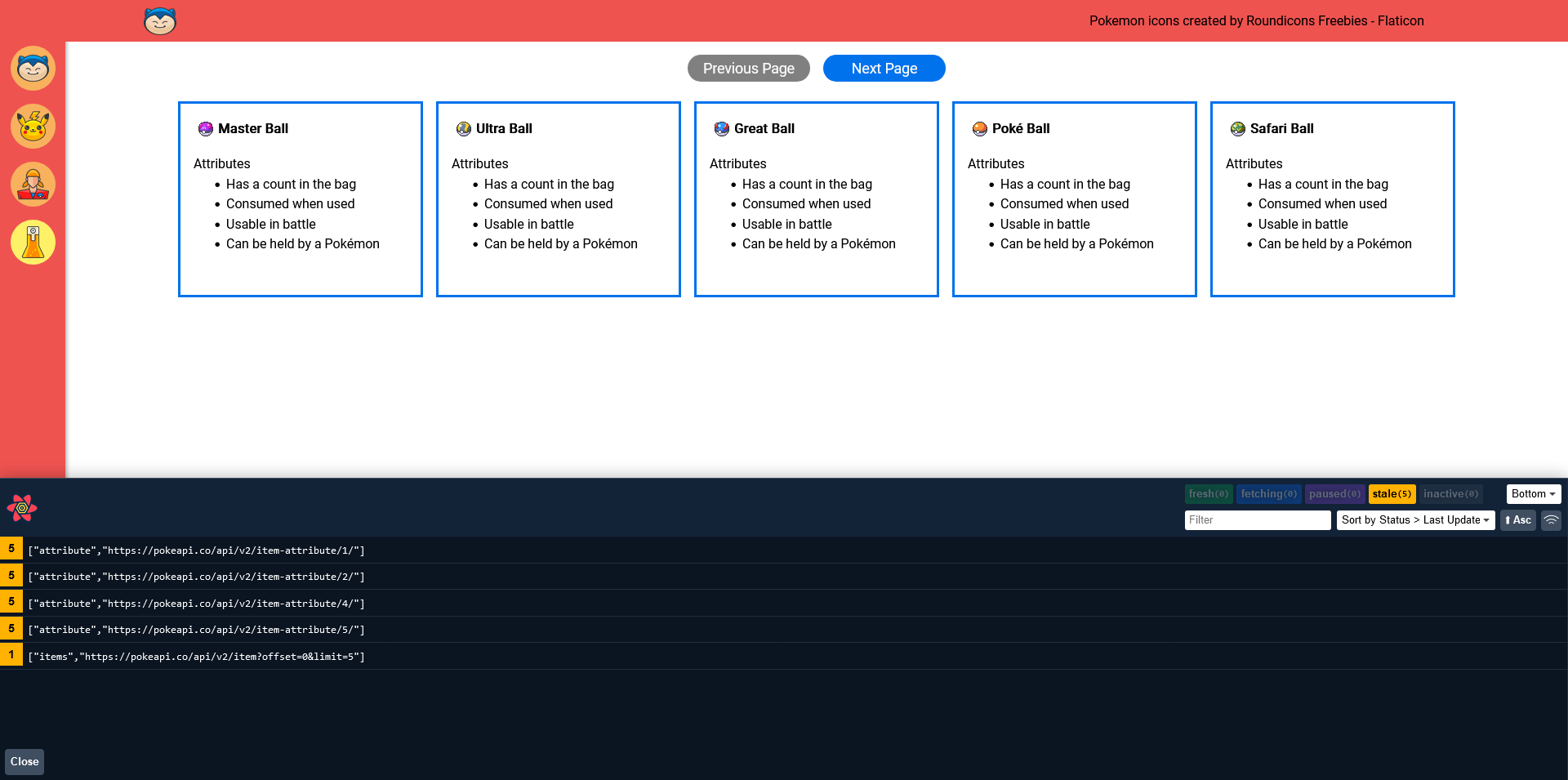Screen dimensions: 1568x780
Task: Click the Master Ball sprite icon
Action: pos(206,129)
